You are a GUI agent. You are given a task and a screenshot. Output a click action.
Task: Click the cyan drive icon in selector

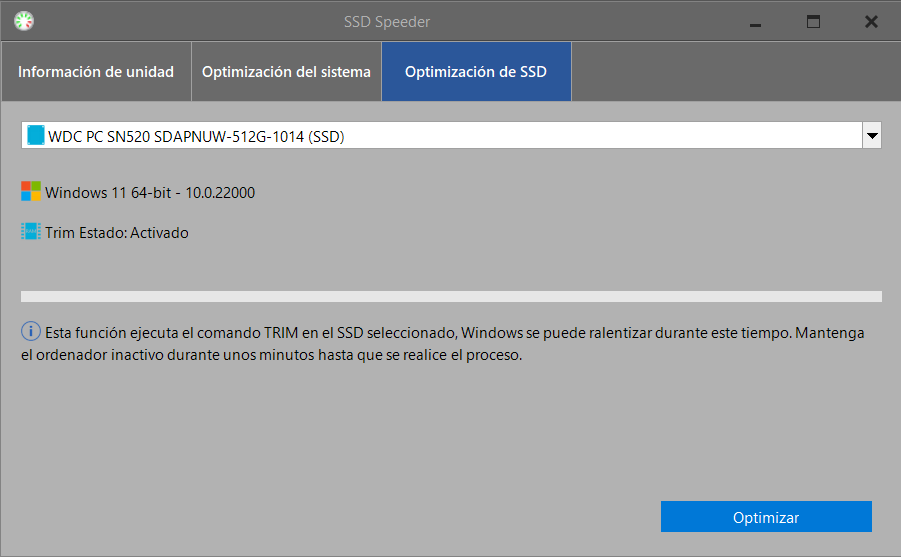[36, 136]
